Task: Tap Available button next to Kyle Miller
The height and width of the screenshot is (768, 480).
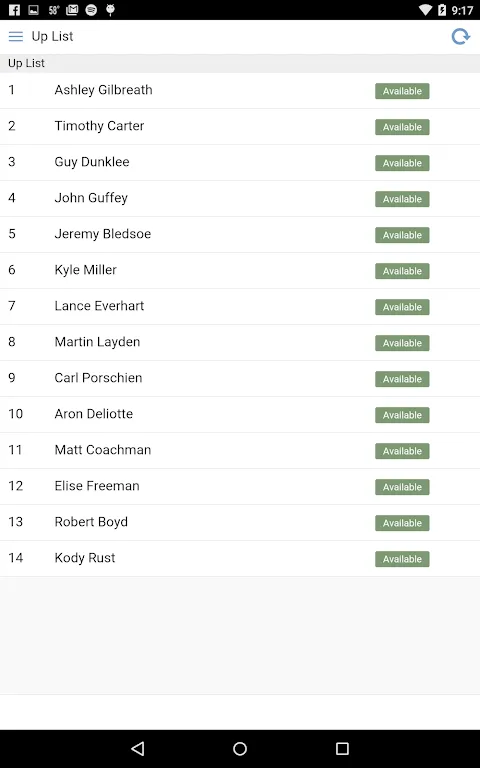Action: (402, 271)
